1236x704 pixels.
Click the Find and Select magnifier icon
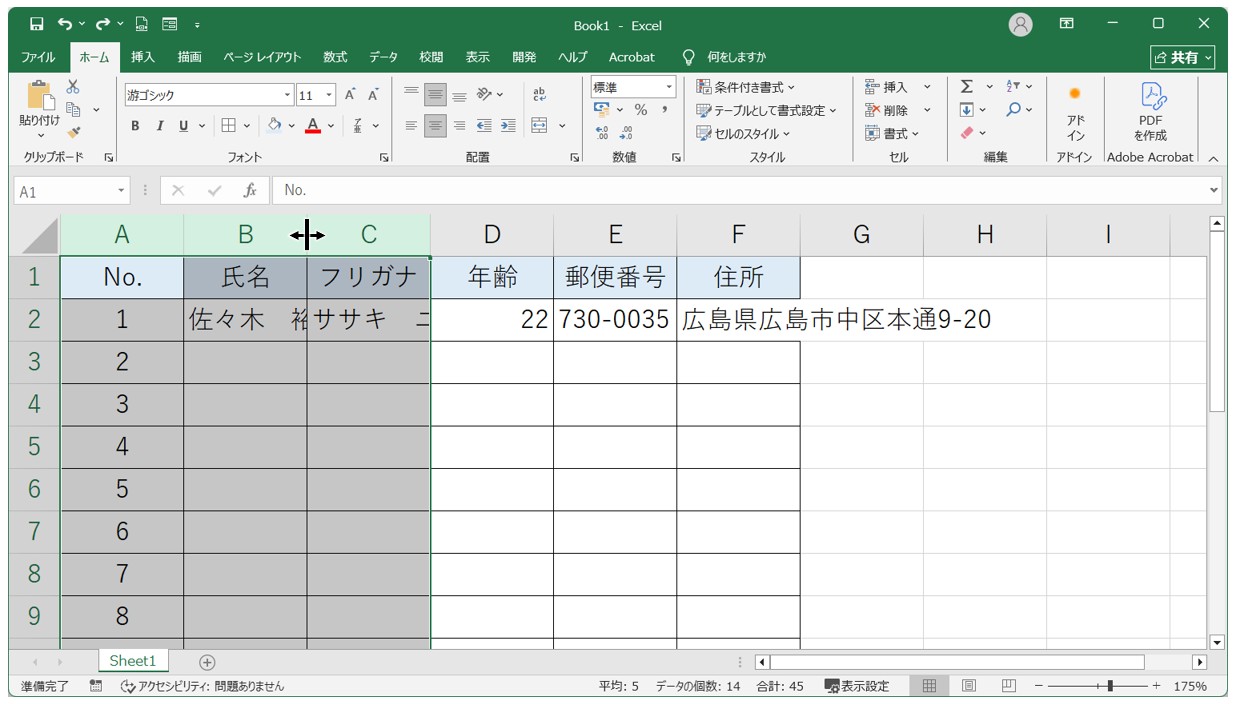coord(1013,110)
